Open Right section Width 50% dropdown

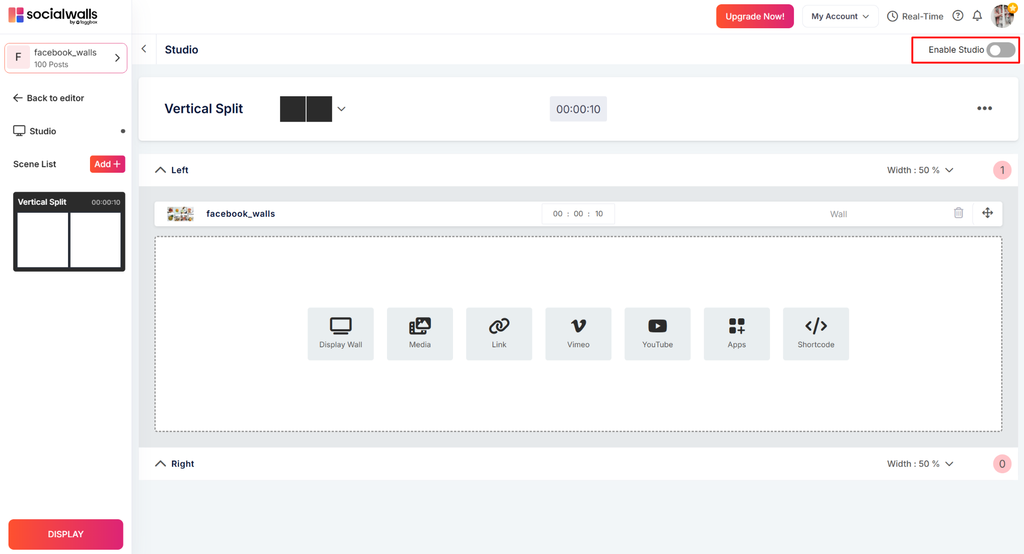pos(920,464)
